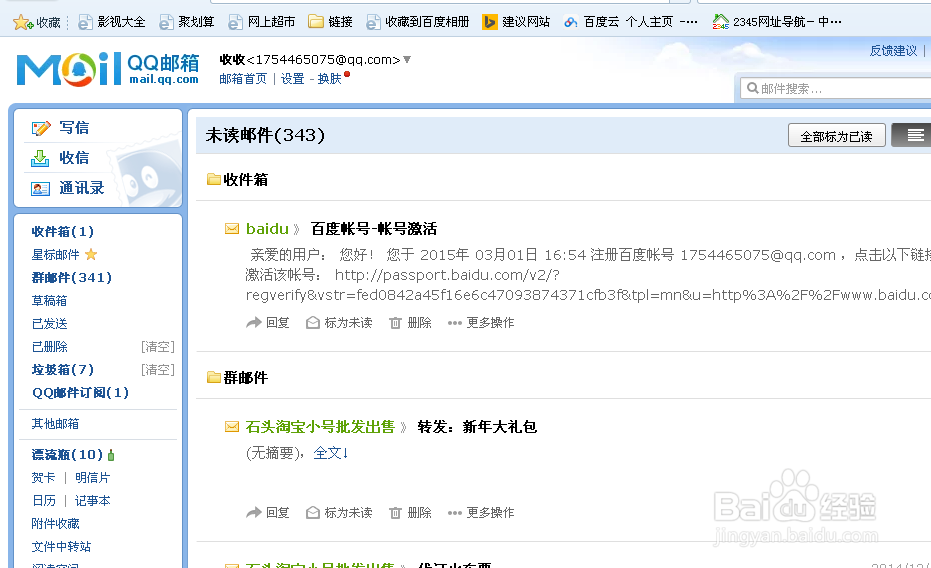931x568 pixels.
Task: Click 清空 next to 已删除
Action: point(158,347)
